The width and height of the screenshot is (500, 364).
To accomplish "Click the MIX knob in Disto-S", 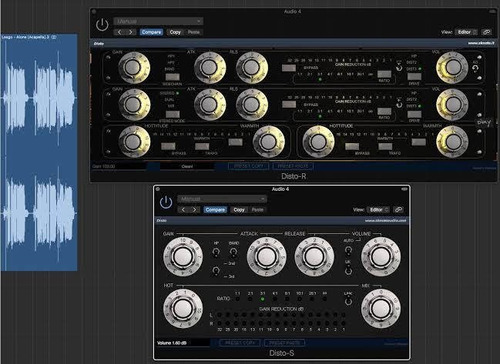I will [x=381, y=308].
